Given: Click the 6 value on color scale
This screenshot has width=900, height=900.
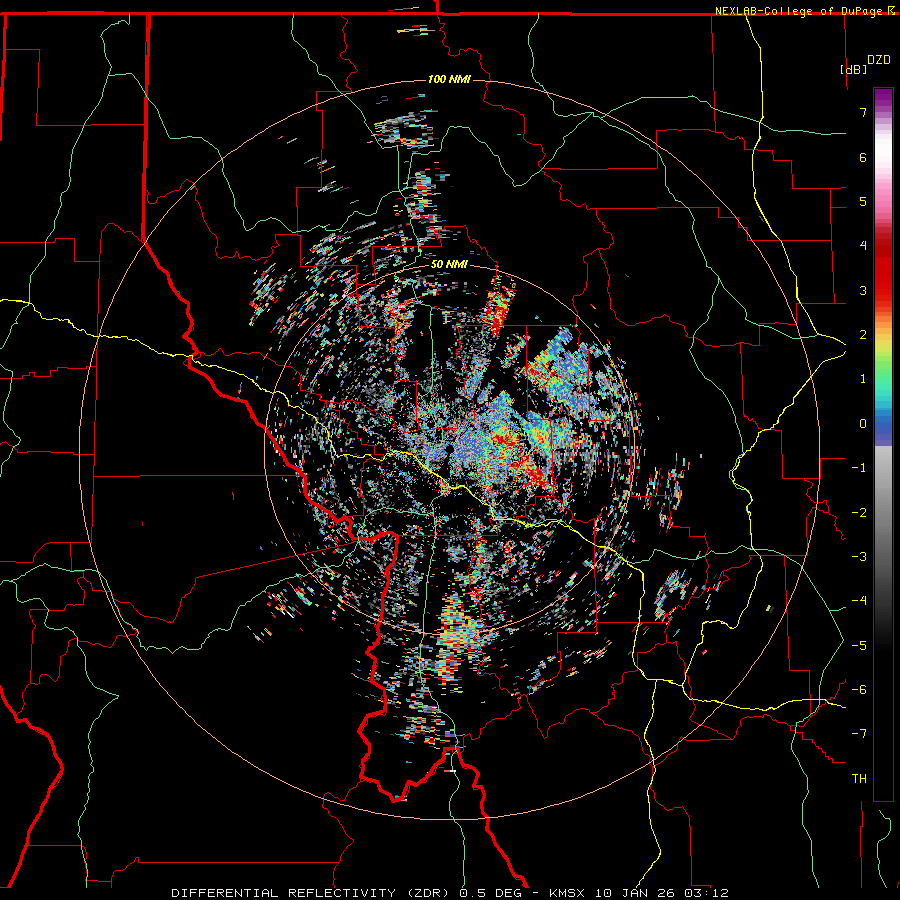Looking at the screenshot, I should [x=863, y=157].
